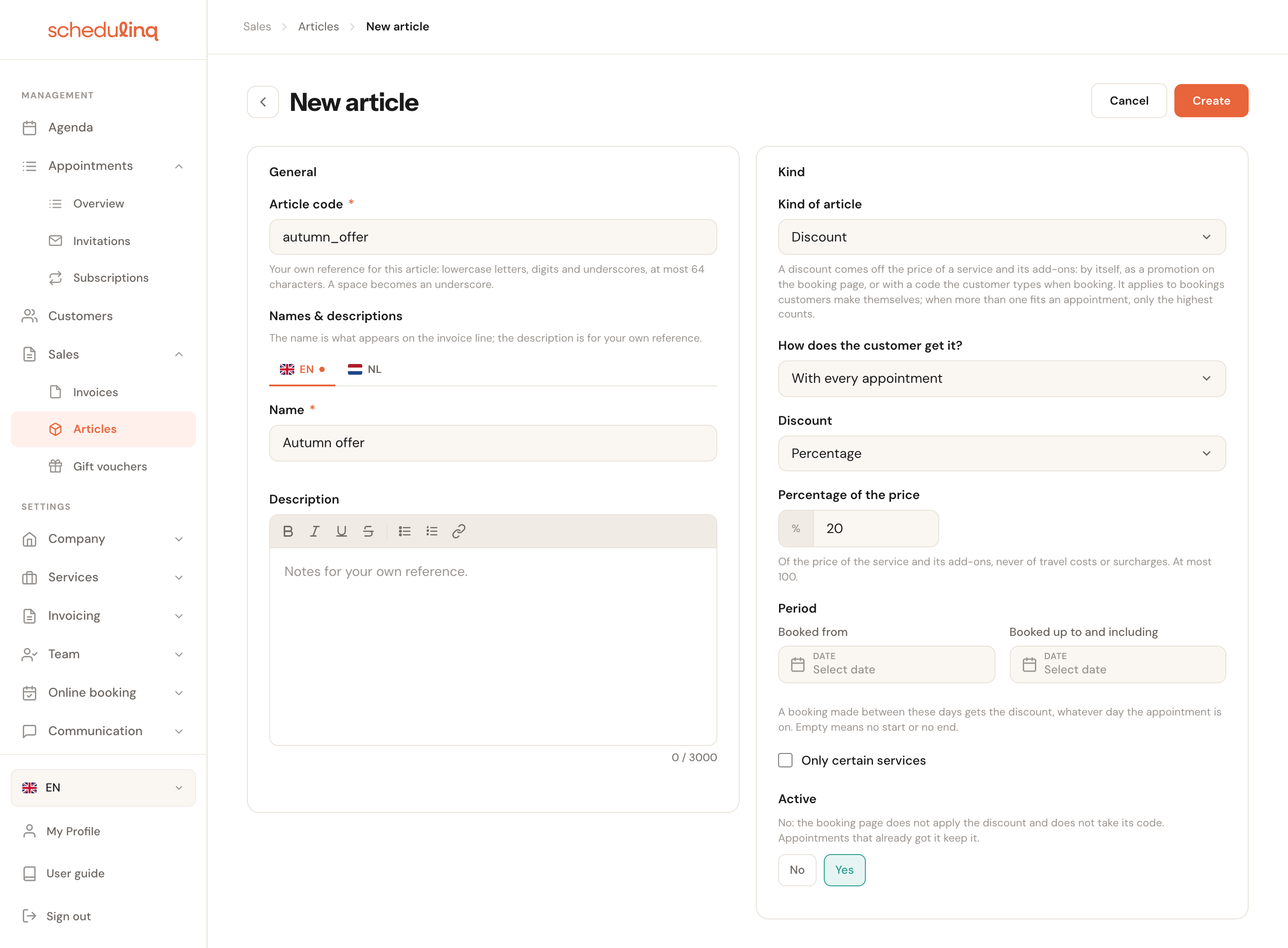Open the Booked from date picker

(886, 664)
